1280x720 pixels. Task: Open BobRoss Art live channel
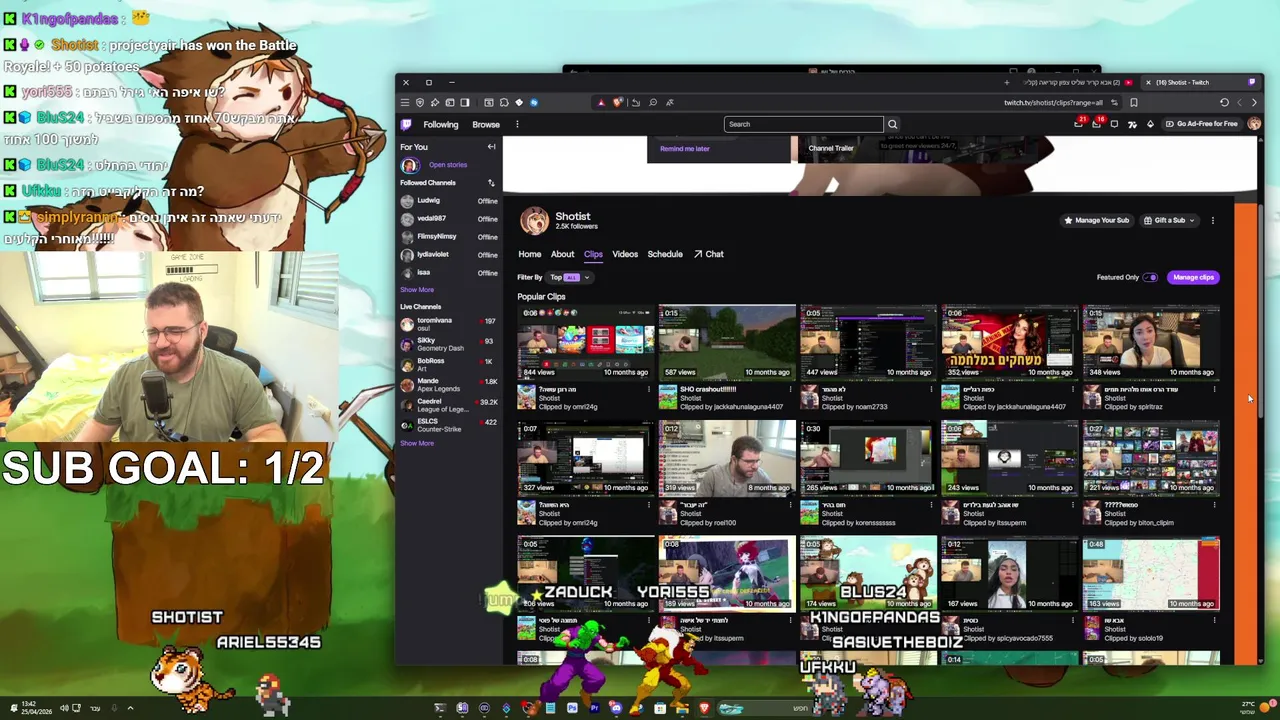pyautogui.click(x=449, y=364)
